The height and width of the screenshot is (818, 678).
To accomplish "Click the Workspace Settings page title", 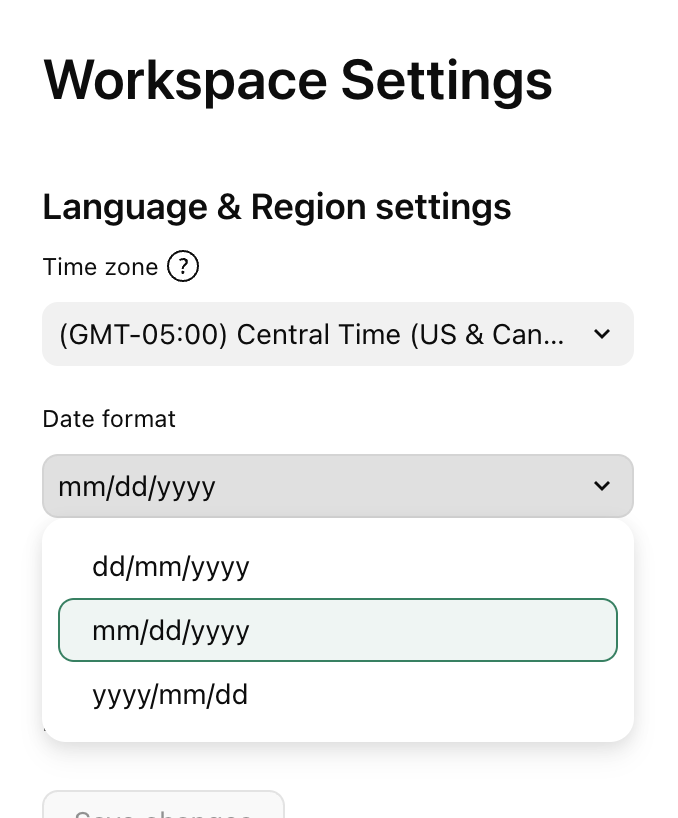I will coord(297,80).
